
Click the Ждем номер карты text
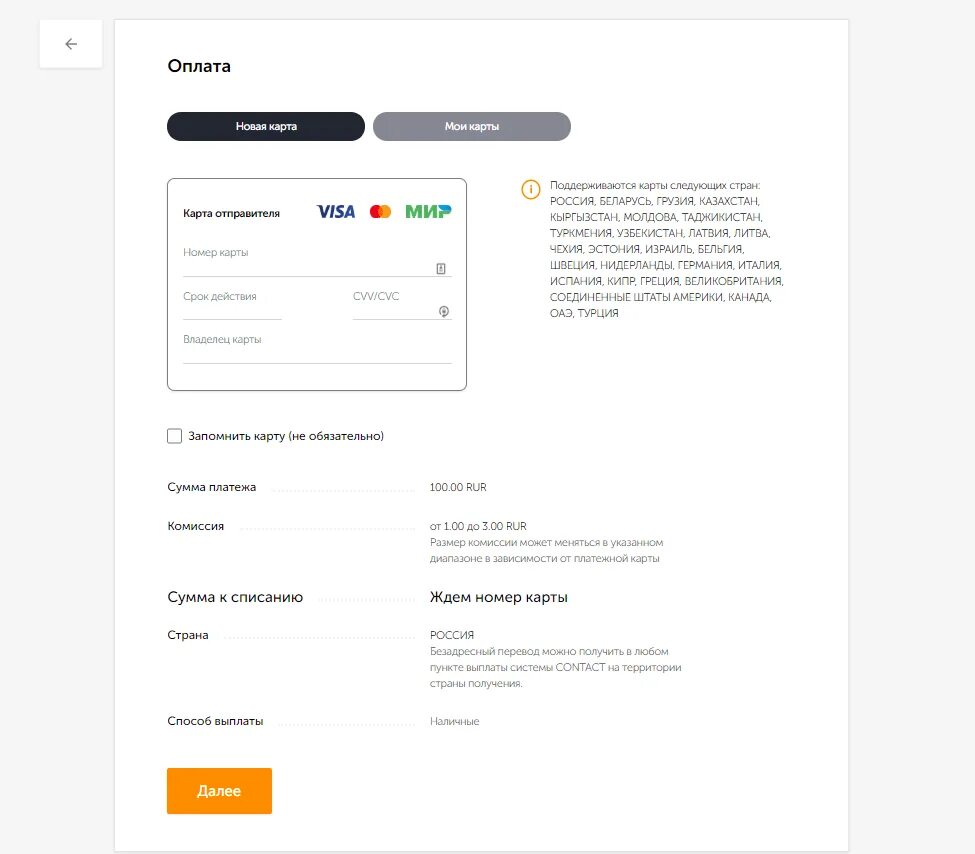pyautogui.click(x=499, y=597)
